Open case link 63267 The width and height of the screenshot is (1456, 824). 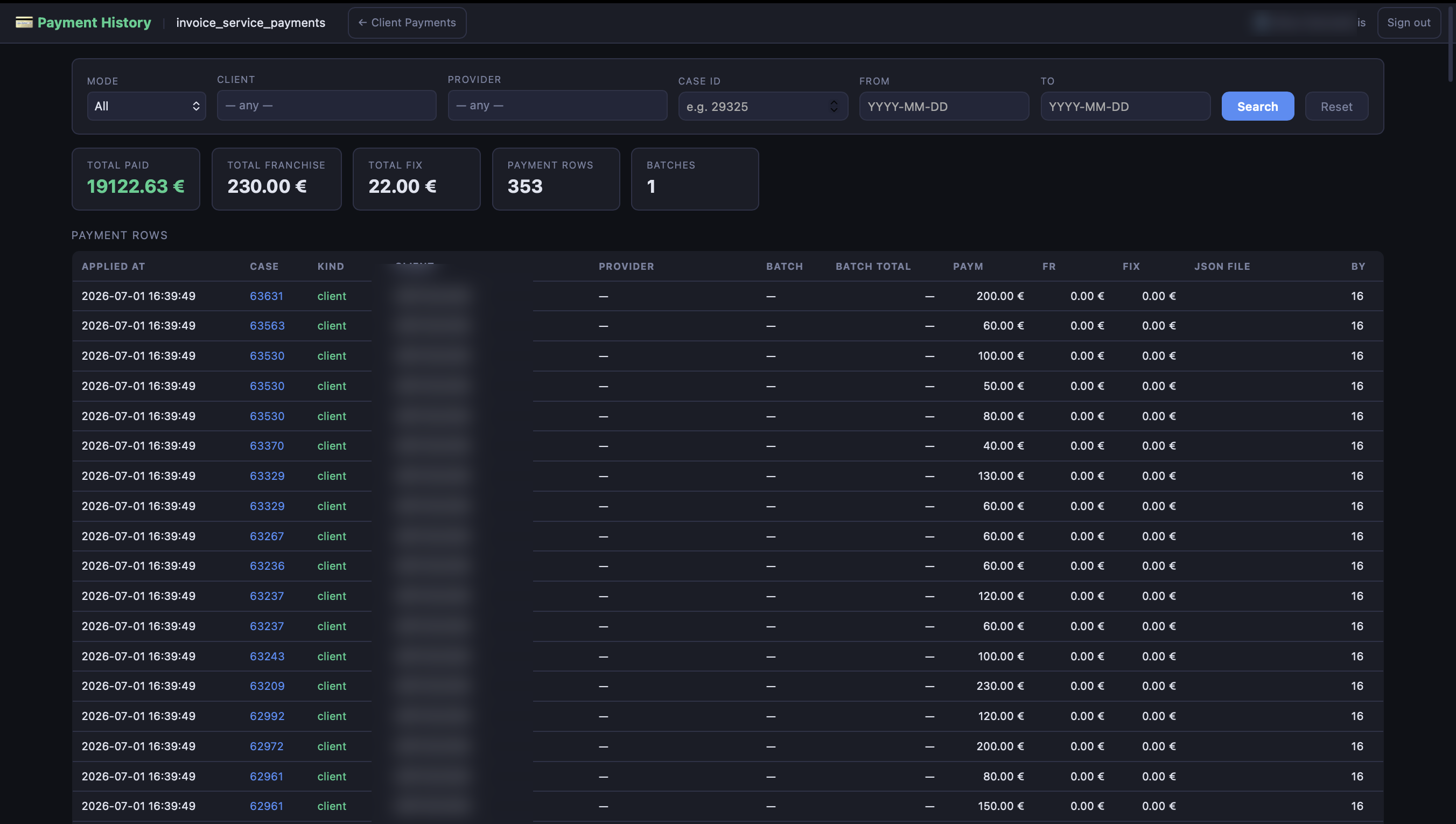click(267, 536)
